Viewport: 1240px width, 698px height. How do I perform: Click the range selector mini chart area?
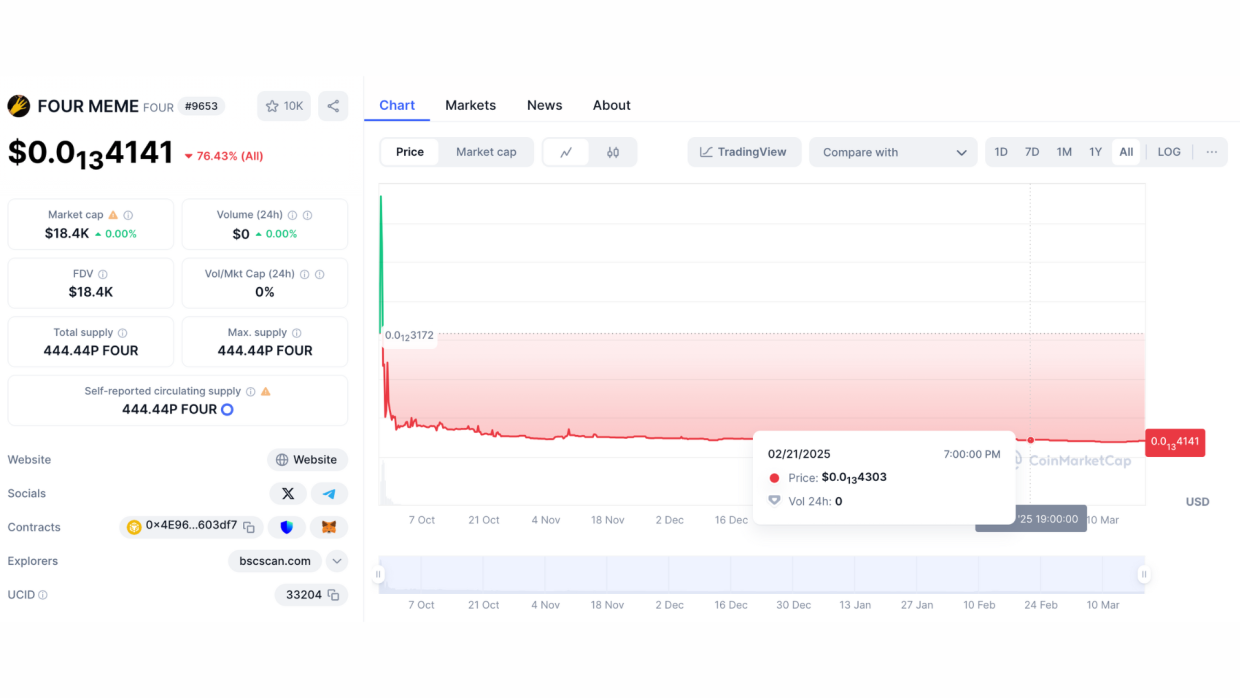coord(762,574)
